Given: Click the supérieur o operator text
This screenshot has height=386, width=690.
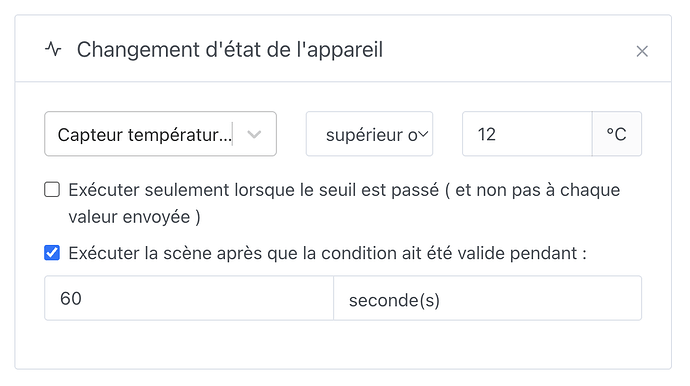Looking at the screenshot, I should (x=371, y=135).
